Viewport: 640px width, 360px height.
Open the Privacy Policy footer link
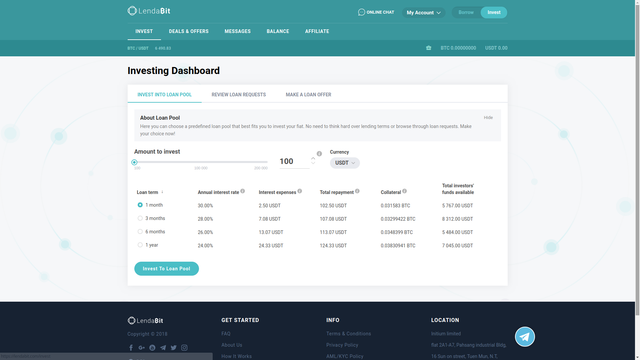coord(342,345)
